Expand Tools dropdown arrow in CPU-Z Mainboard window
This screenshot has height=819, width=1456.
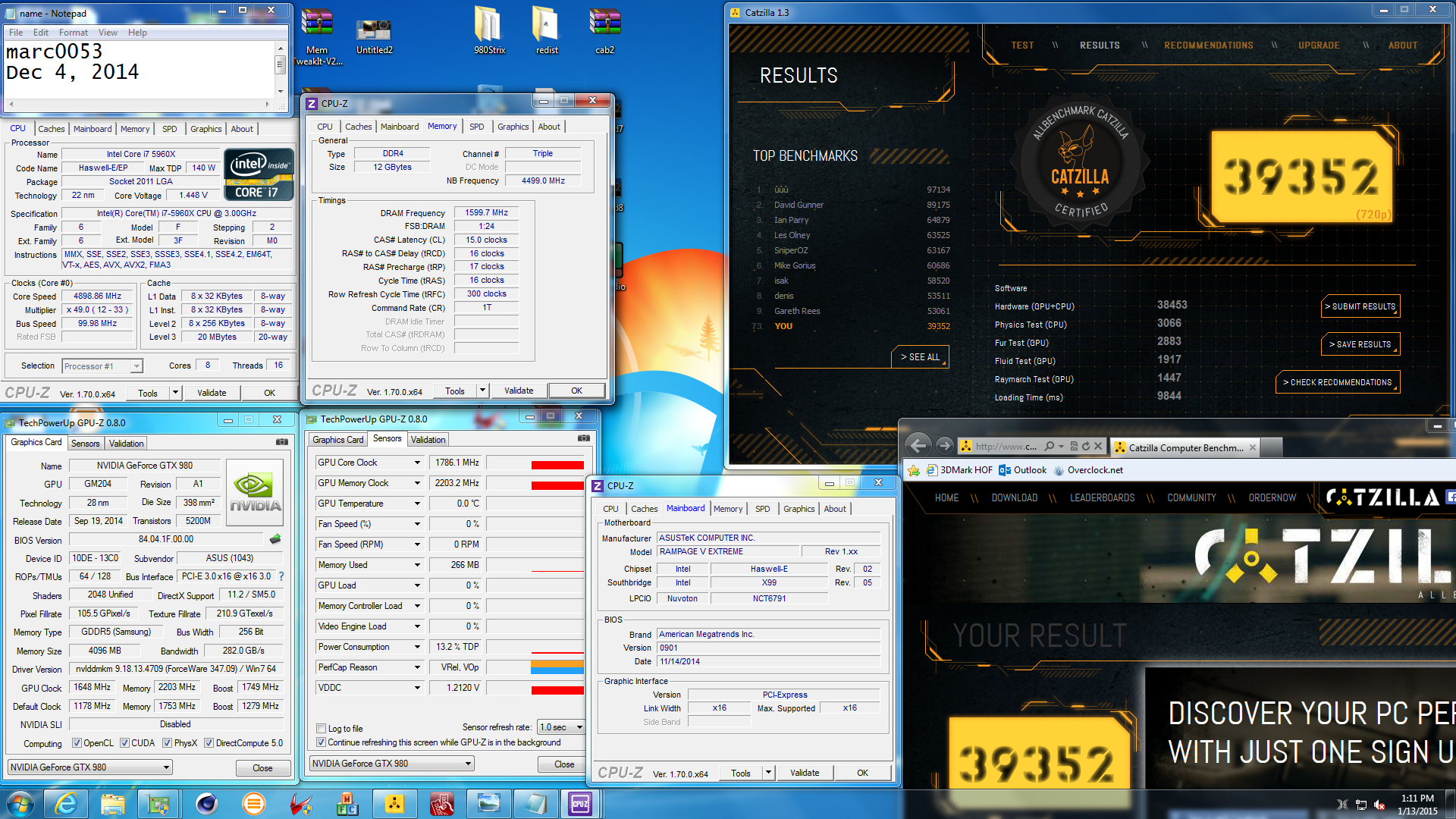point(768,773)
